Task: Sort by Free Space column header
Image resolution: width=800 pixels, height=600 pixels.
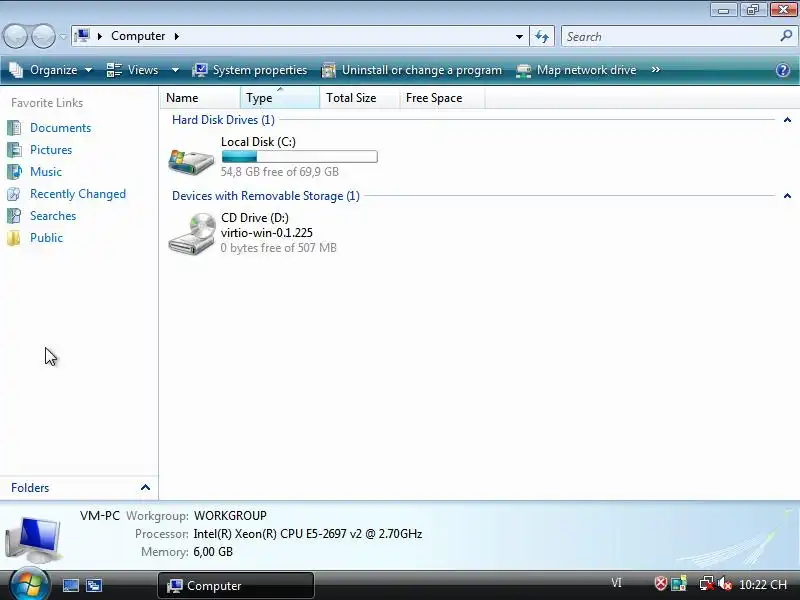Action: click(x=442, y=98)
